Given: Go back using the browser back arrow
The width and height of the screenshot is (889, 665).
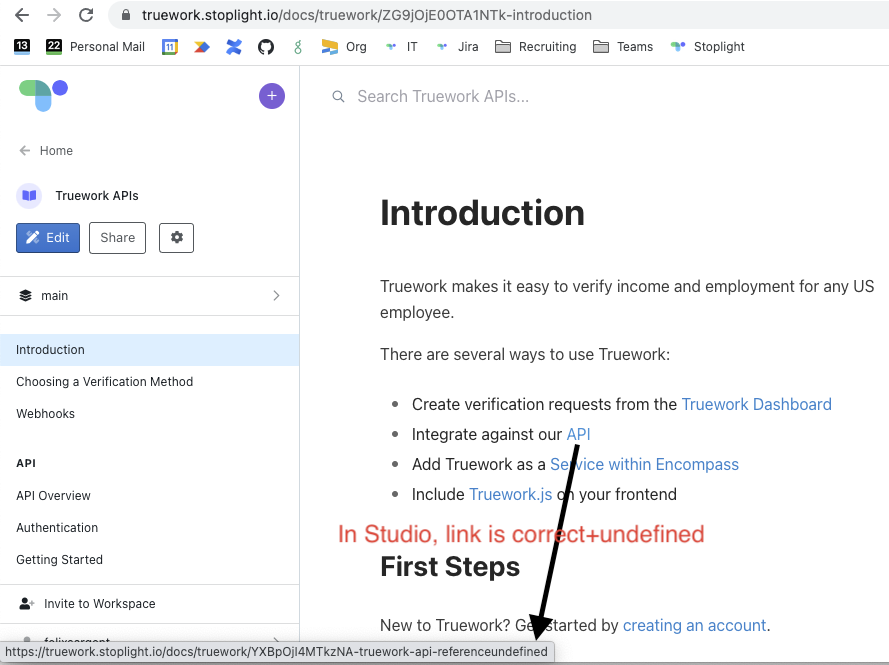Looking at the screenshot, I should pyautogui.click(x=22, y=15).
